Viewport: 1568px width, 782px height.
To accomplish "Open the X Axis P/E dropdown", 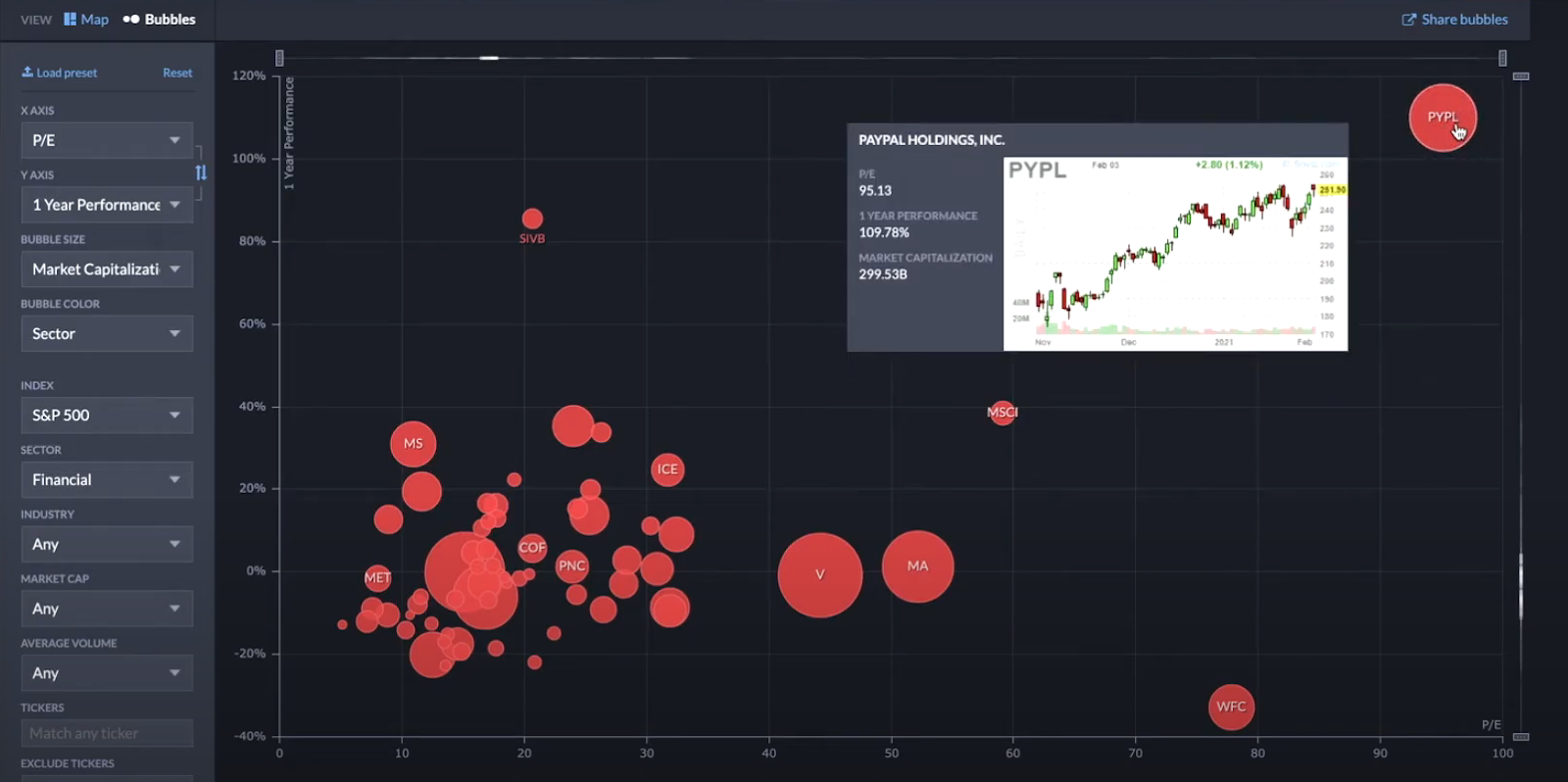I will point(107,140).
